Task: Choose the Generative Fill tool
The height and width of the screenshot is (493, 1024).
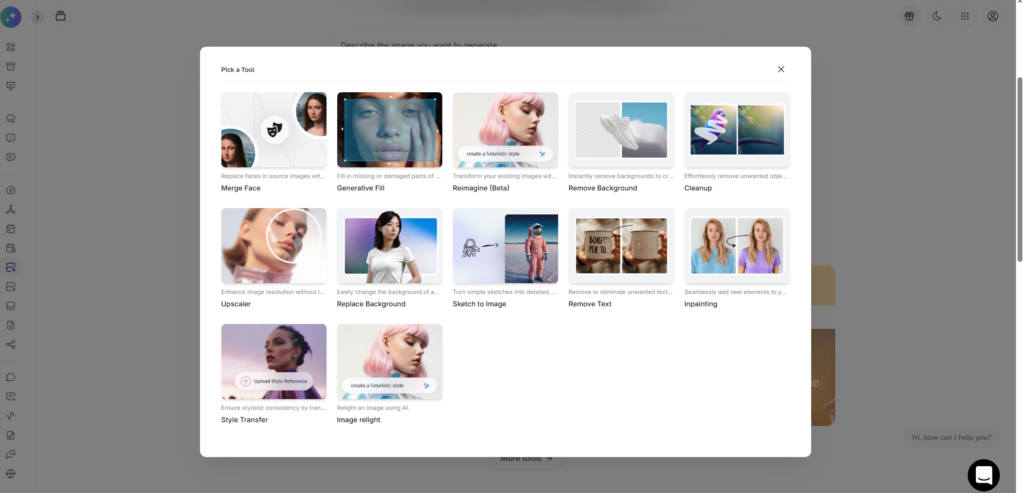Action: 389,130
